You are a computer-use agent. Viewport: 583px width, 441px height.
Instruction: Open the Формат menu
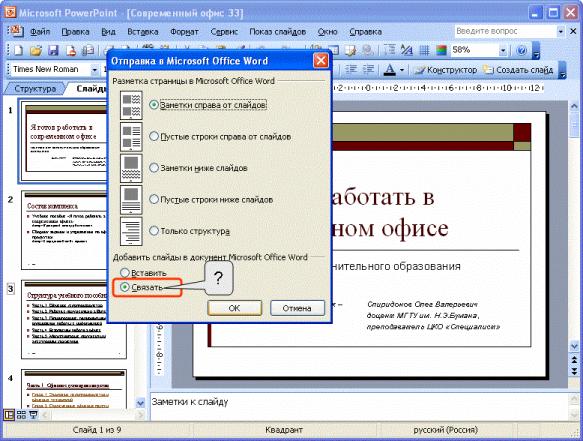pos(184,32)
